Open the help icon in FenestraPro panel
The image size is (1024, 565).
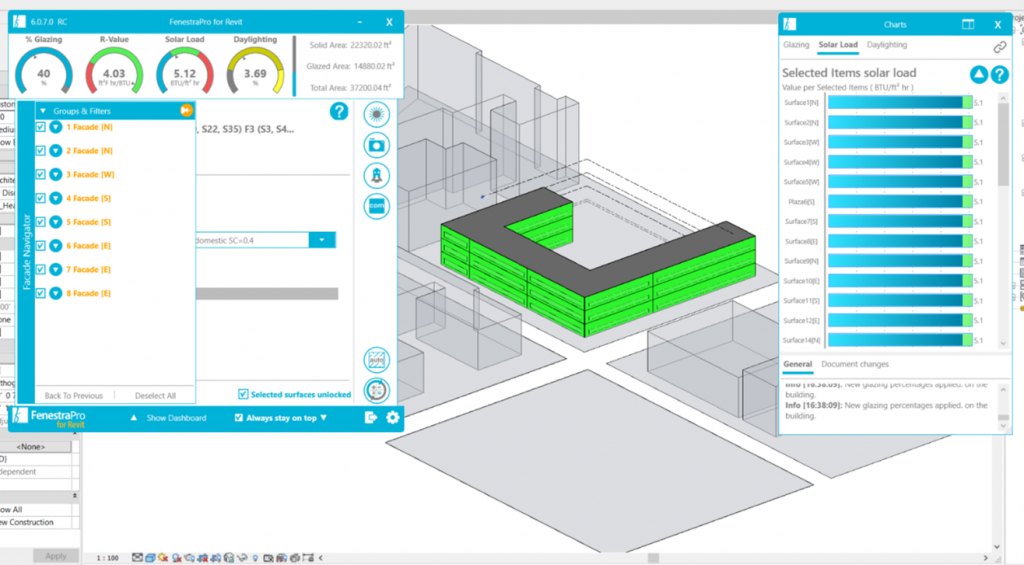tap(338, 112)
